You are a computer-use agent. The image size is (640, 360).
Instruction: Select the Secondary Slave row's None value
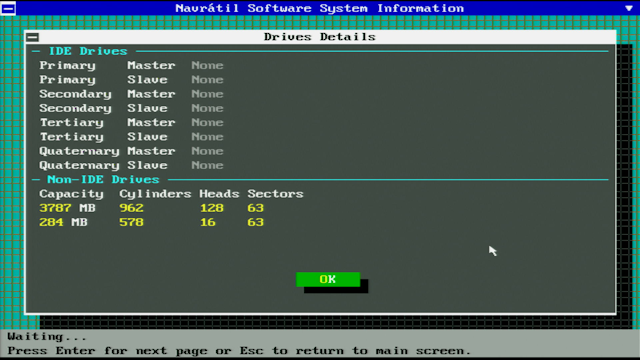207,108
